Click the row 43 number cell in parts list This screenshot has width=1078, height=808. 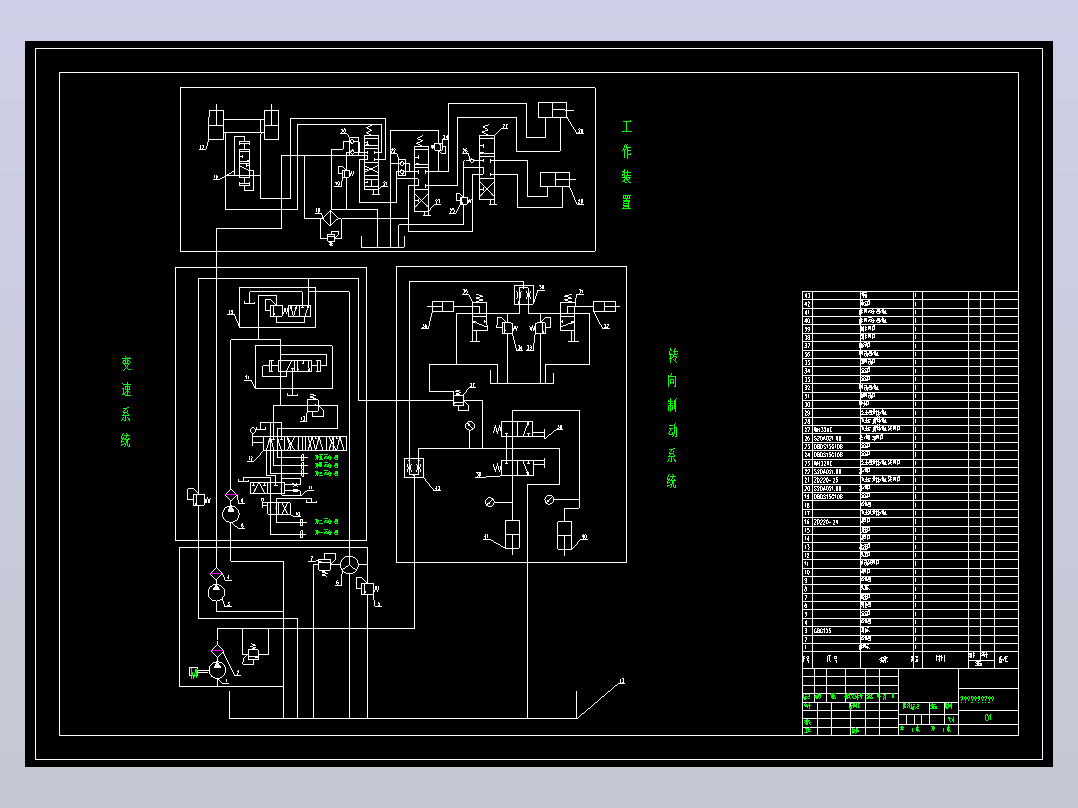tap(807, 296)
